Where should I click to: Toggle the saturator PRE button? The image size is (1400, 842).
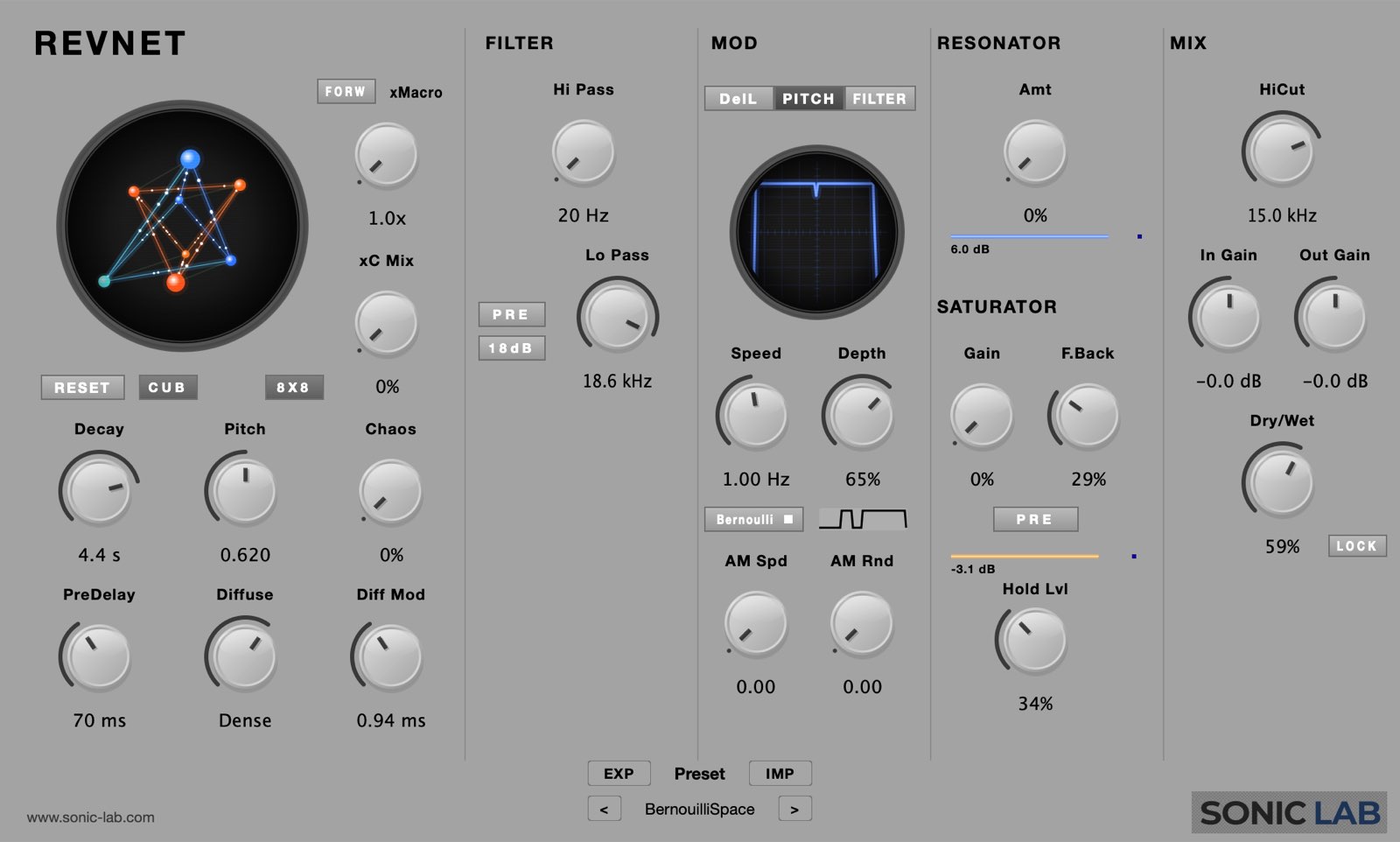(x=1035, y=519)
